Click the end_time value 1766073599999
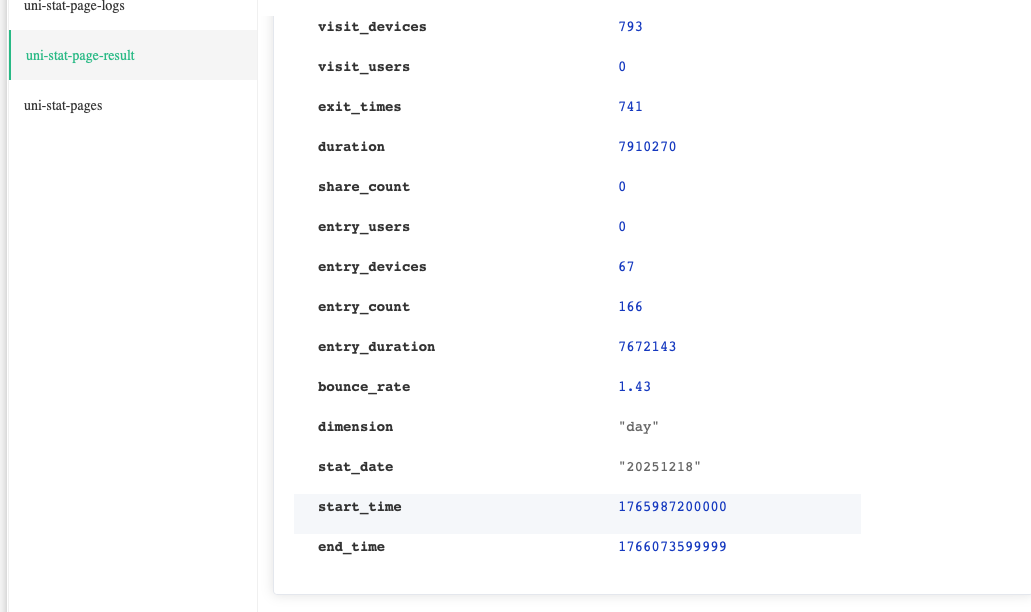Viewport: 1031px width, 612px height. tap(672, 547)
